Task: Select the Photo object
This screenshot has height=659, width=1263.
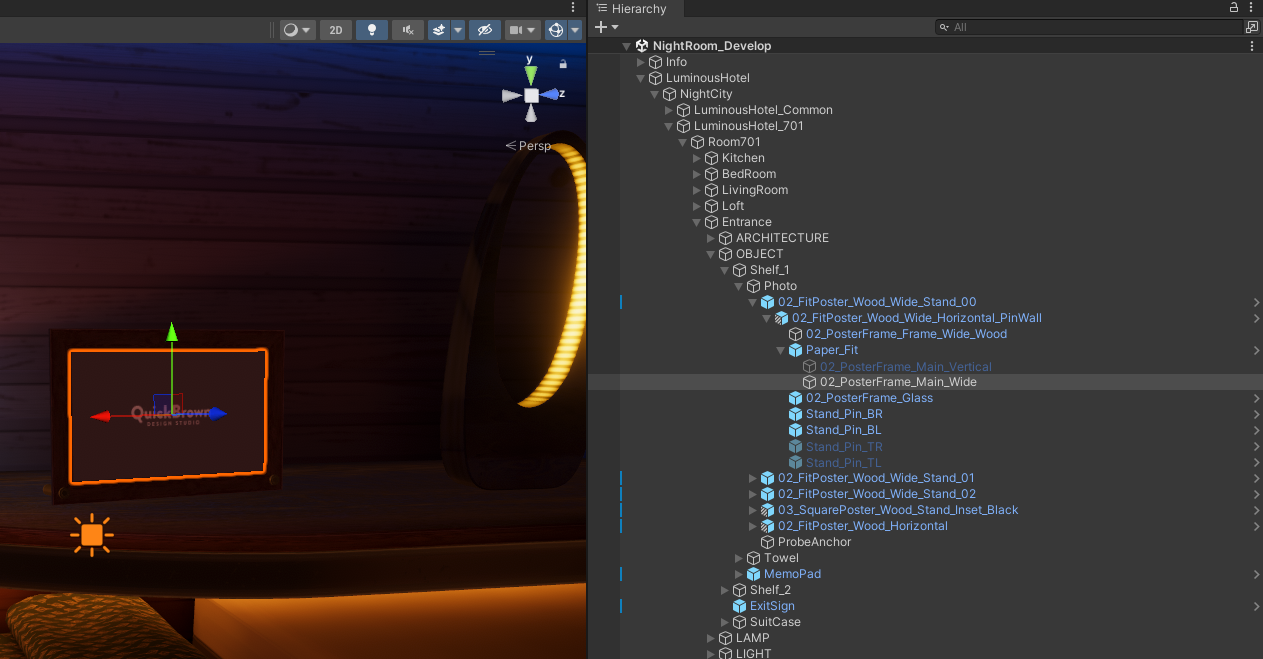Action: pos(780,286)
